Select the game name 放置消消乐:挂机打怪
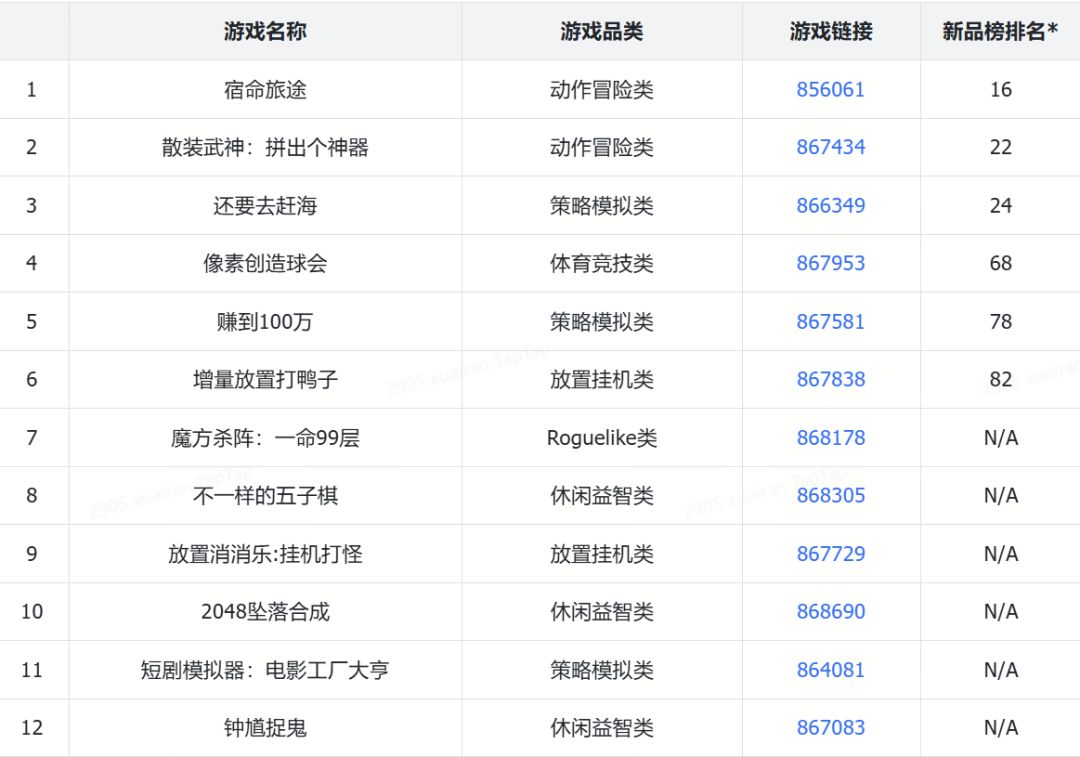The width and height of the screenshot is (1080, 757). (x=265, y=554)
